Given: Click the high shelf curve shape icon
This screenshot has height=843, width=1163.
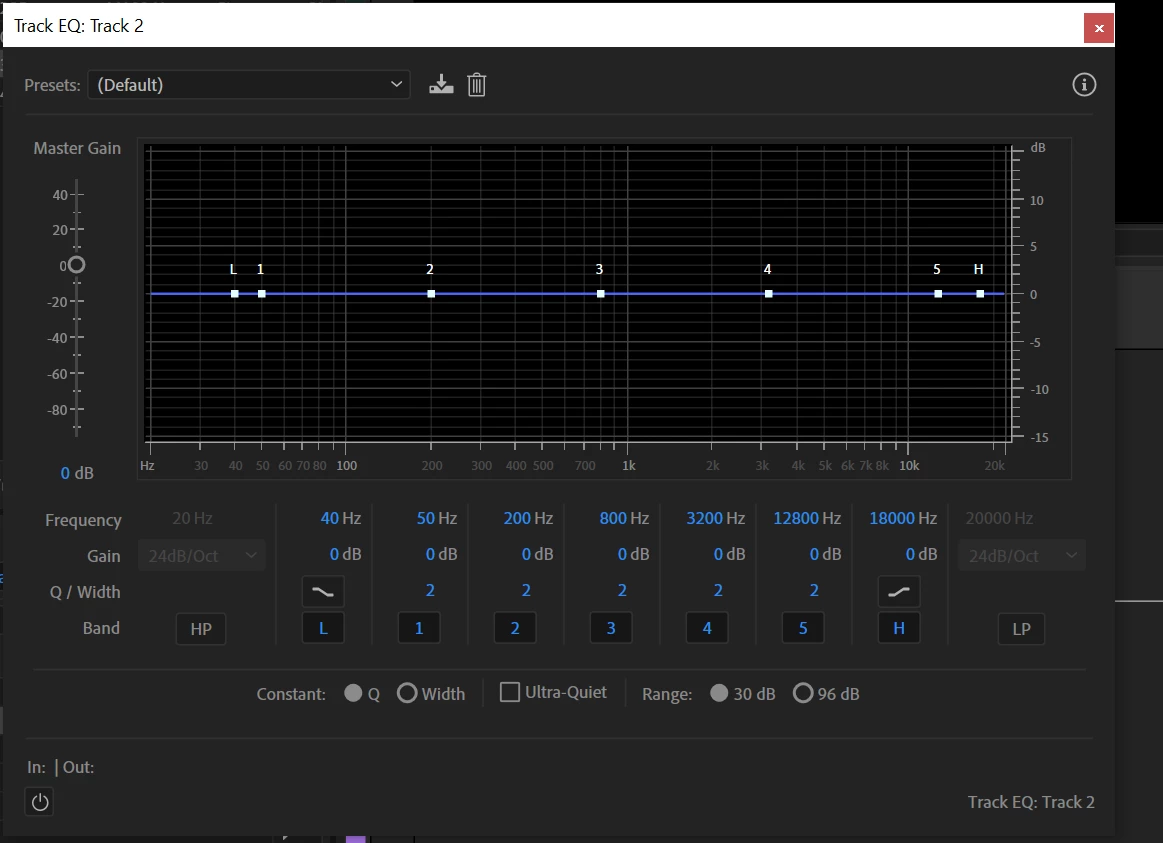Looking at the screenshot, I should 899,592.
